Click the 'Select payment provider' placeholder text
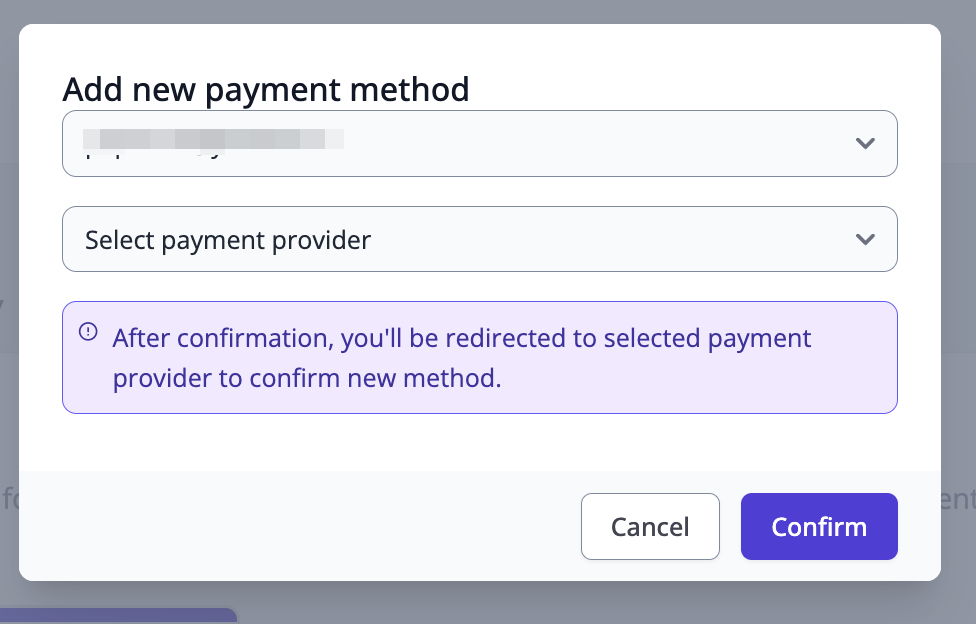Image resolution: width=976 pixels, height=624 pixels. pos(228,240)
